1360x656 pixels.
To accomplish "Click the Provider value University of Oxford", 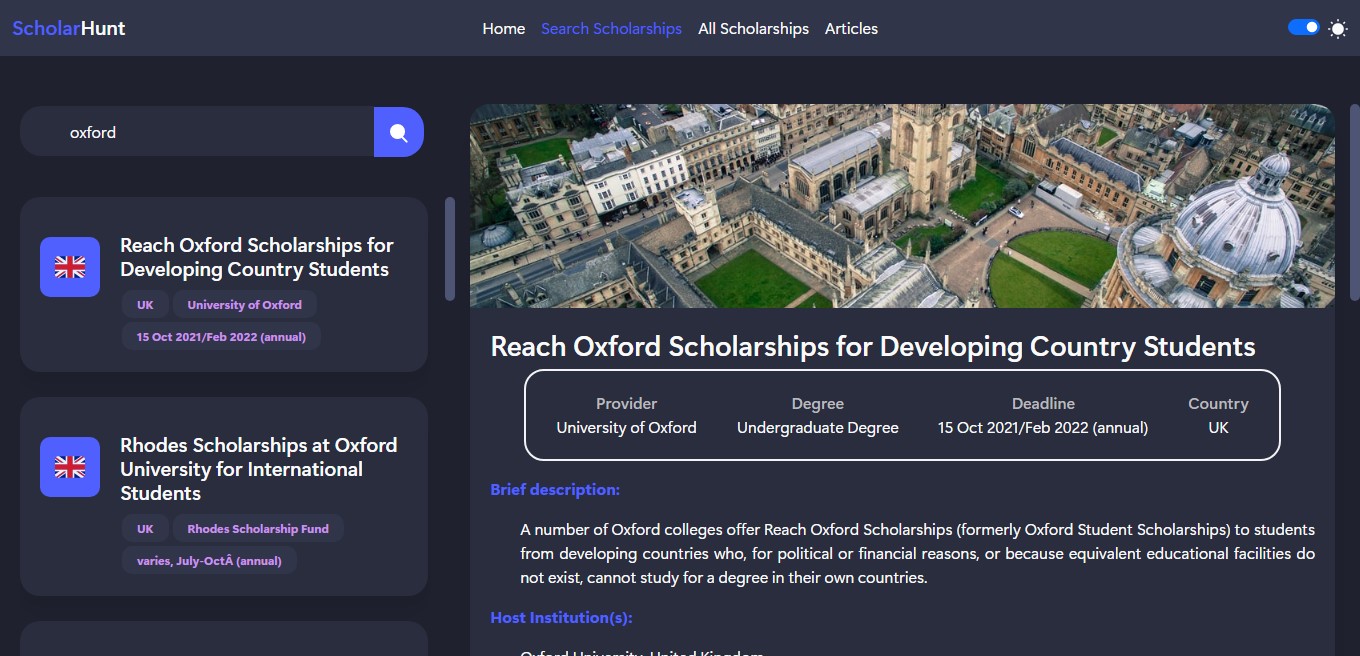I will point(626,428).
